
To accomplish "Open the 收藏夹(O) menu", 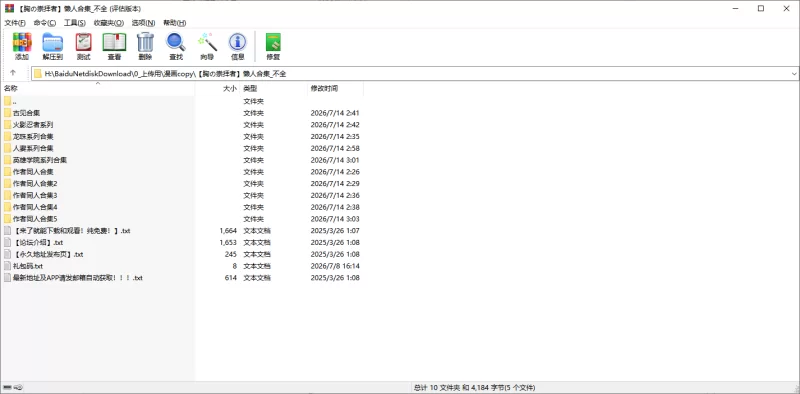I will [x=109, y=23].
